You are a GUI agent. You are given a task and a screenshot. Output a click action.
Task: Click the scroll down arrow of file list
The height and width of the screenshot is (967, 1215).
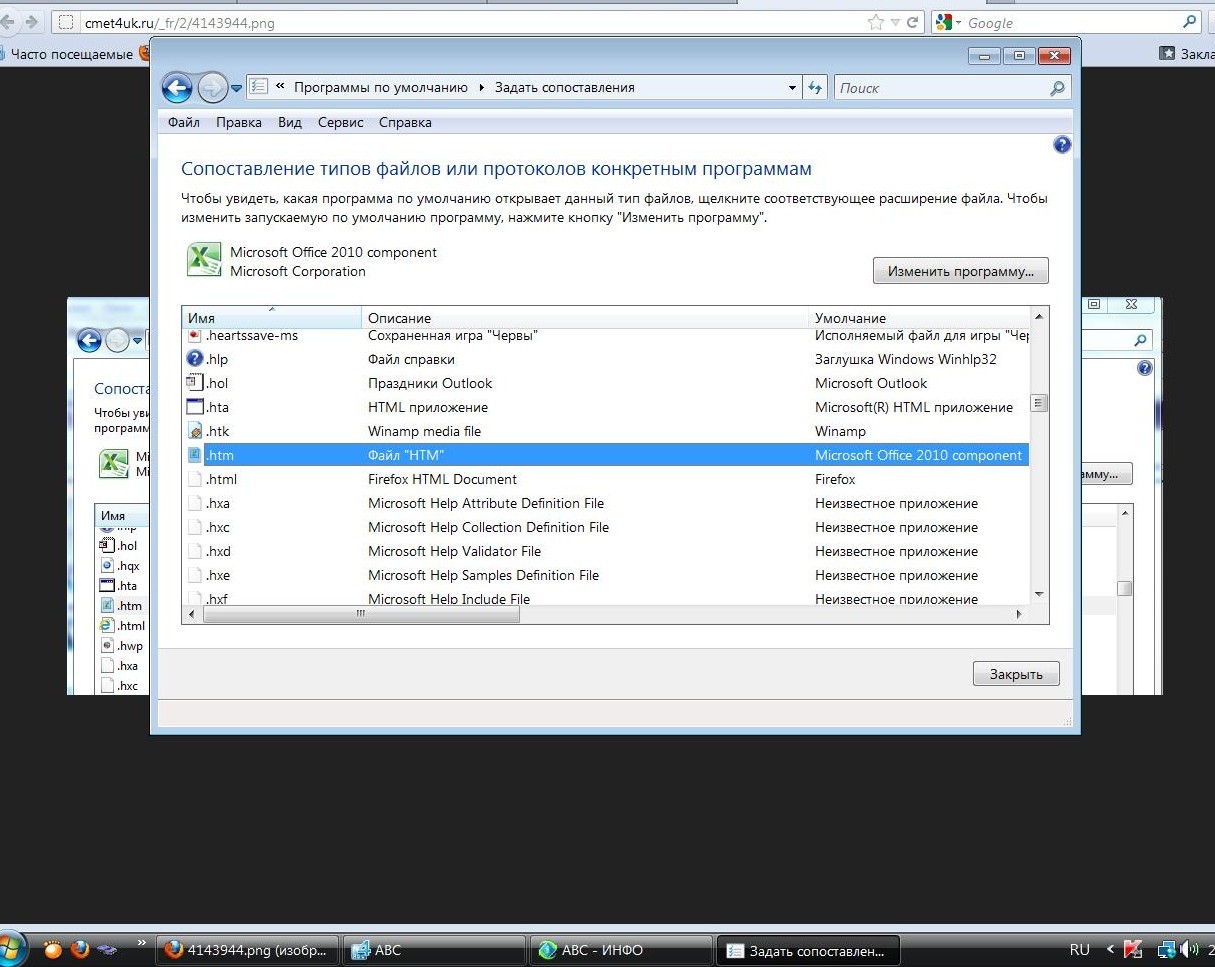[1039, 595]
